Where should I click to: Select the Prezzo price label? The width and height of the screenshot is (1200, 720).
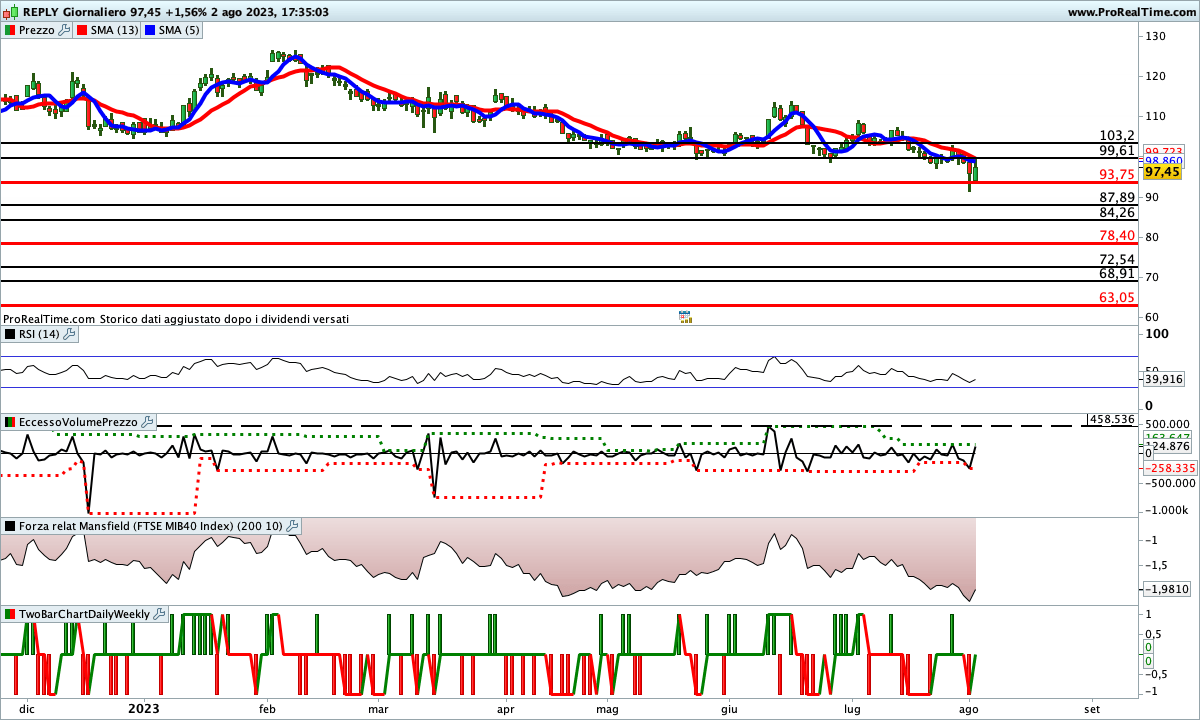pyautogui.click(x=38, y=30)
